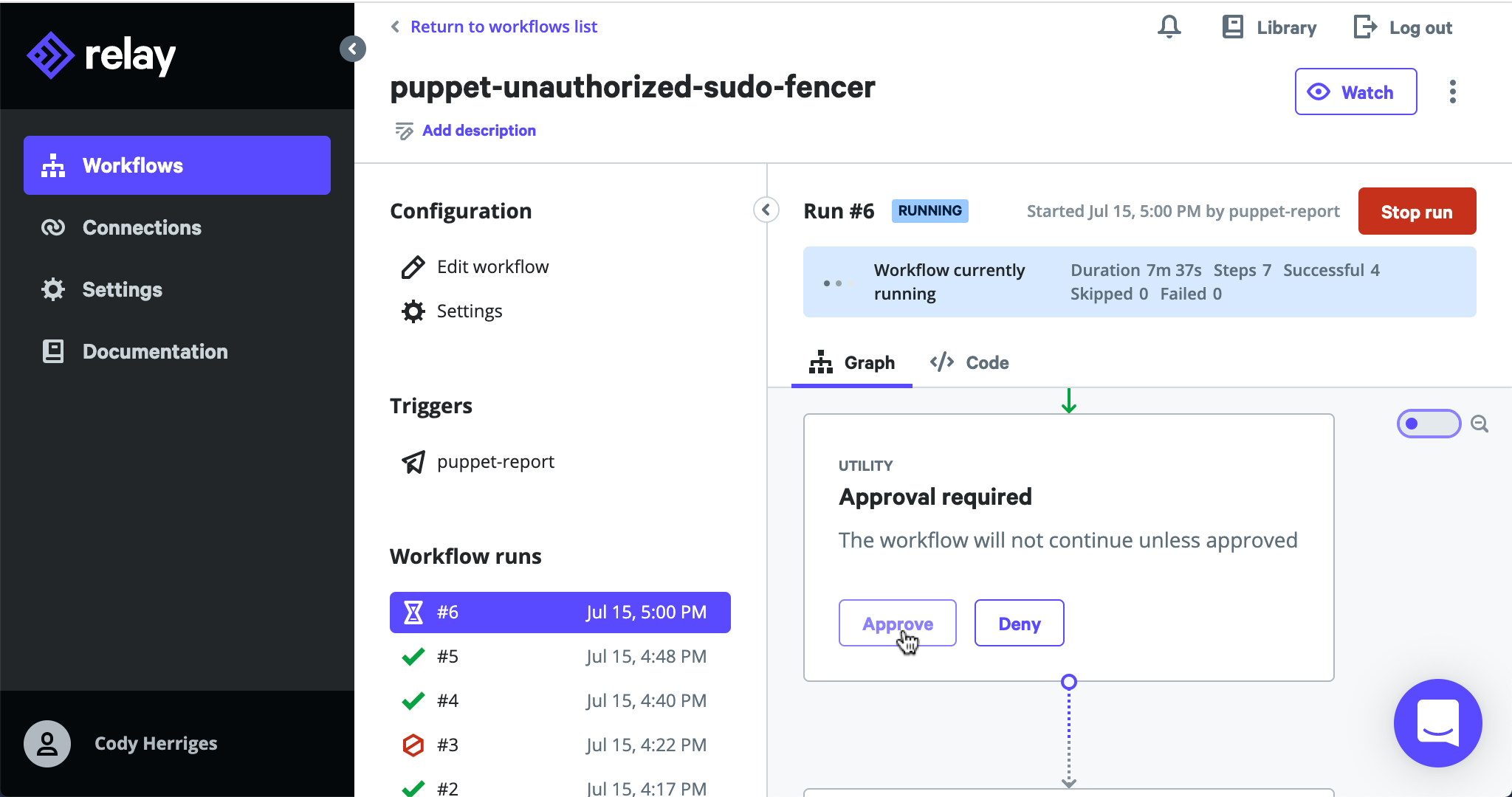The image size is (1512, 797).
Task: Click the zoom out magnifier icon
Action: [x=1480, y=424]
